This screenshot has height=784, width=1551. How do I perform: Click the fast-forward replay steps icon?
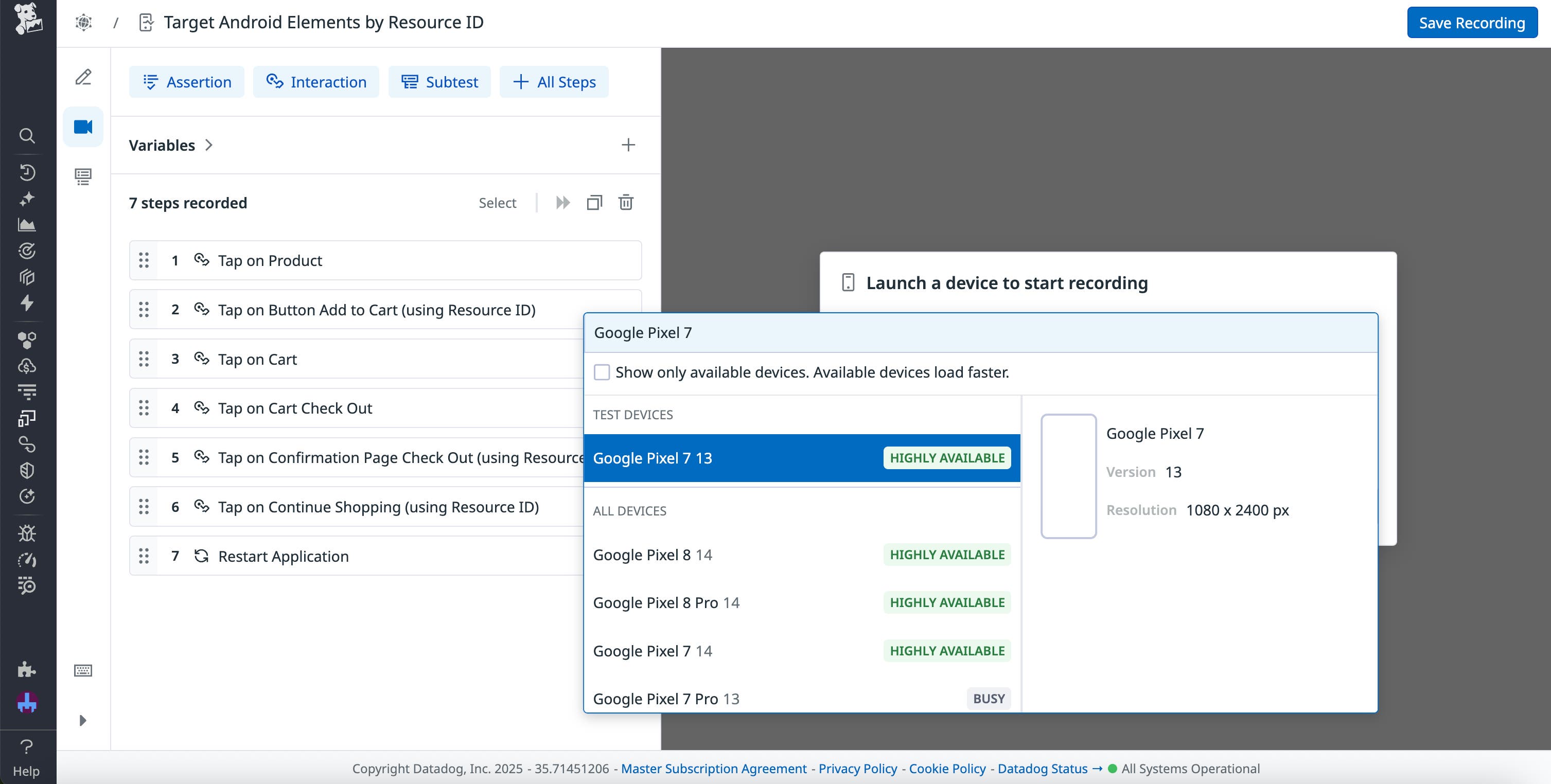pos(562,202)
